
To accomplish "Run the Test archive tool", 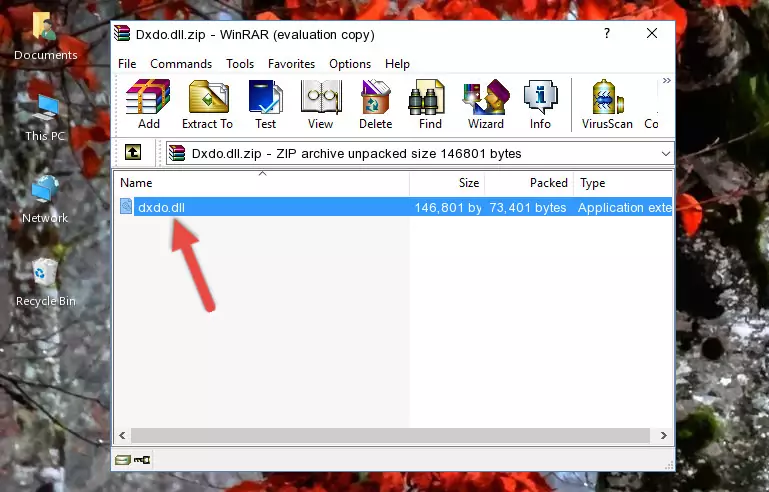I will [x=265, y=104].
